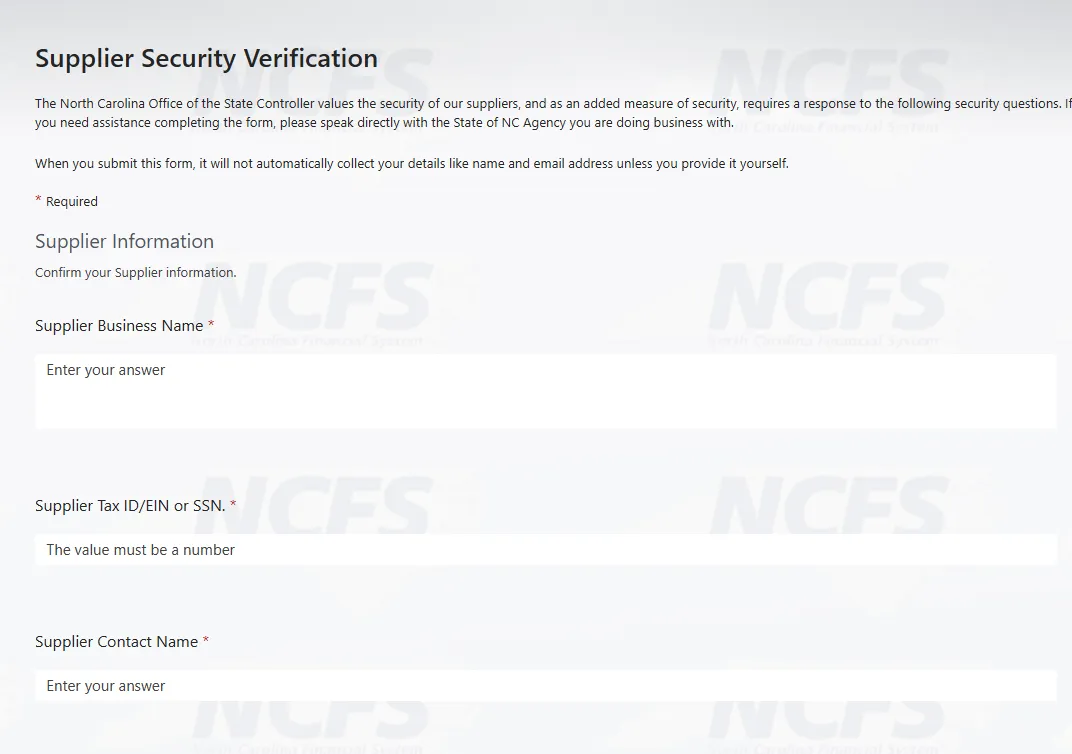Click the Supplier Tax ID/EIN or SSN label
The width and height of the screenshot is (1072, 754).
[130, 506]
